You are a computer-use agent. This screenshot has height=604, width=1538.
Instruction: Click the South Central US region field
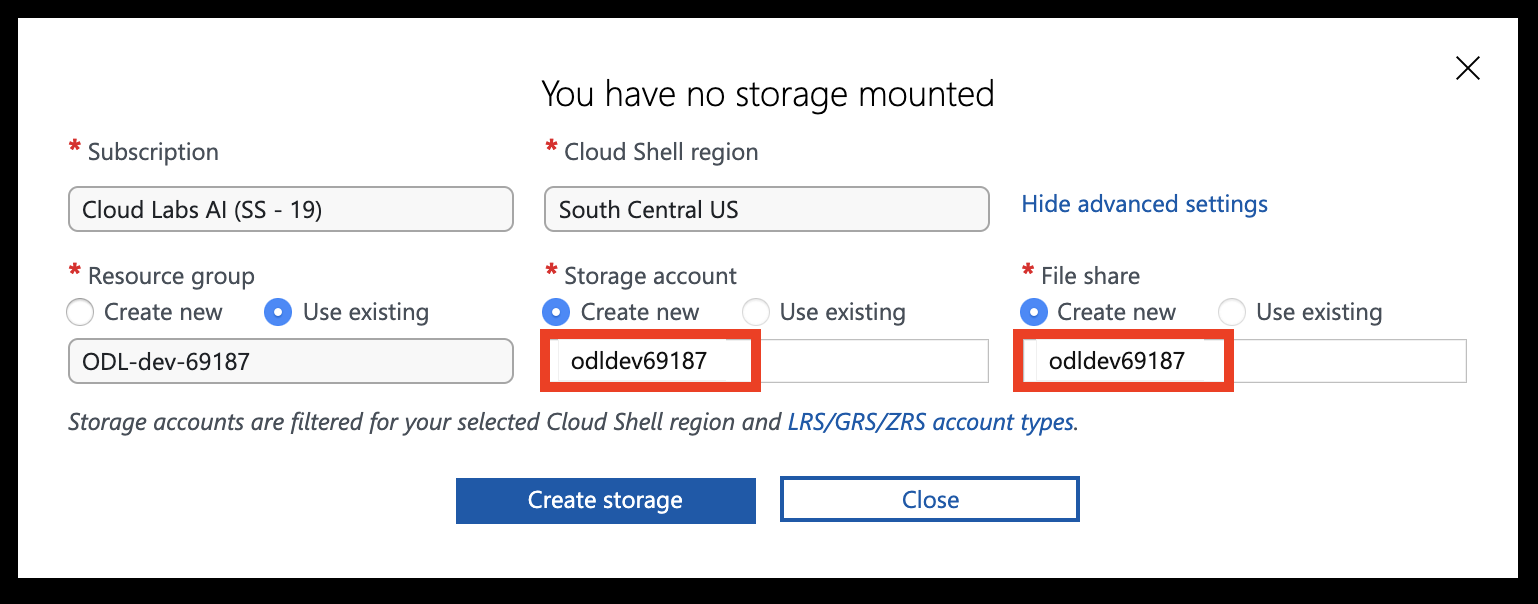click(765, 209)
